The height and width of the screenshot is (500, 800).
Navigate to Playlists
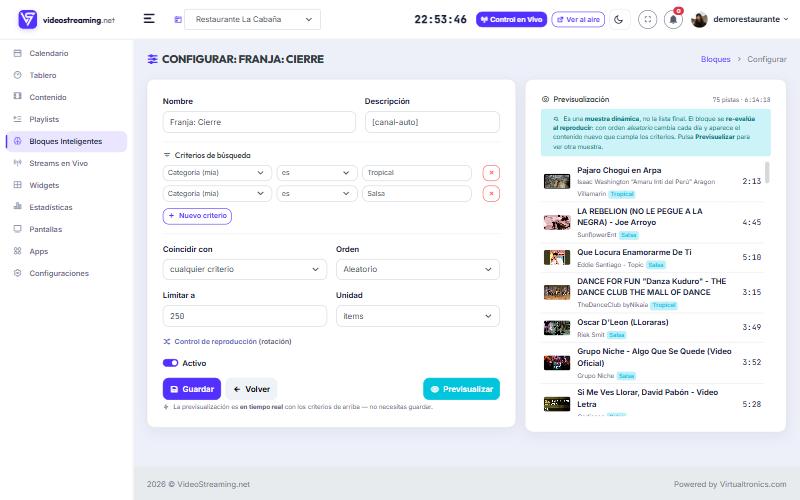click(x=44, y=119)
